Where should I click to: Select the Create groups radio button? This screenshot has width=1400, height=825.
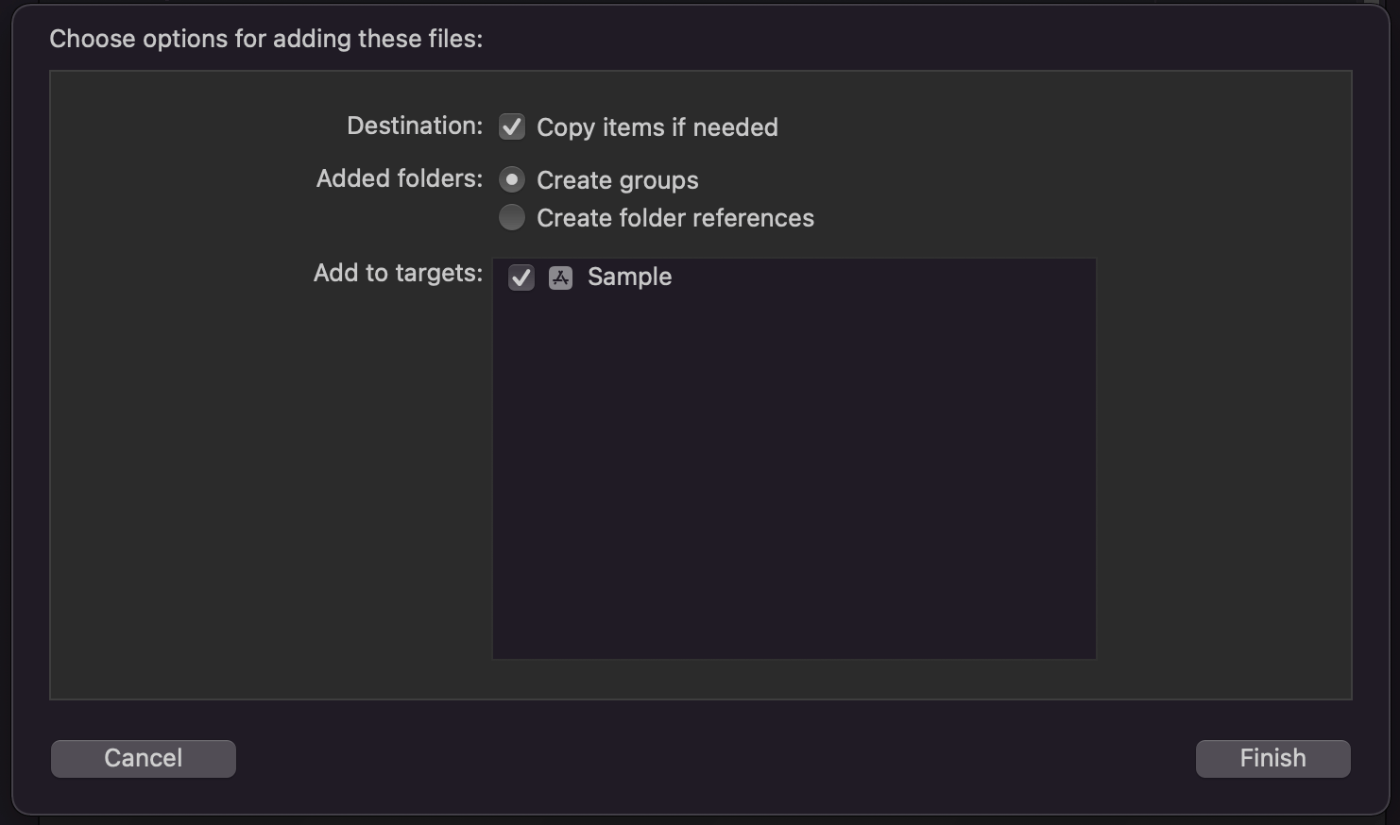(x=512, y=180)
